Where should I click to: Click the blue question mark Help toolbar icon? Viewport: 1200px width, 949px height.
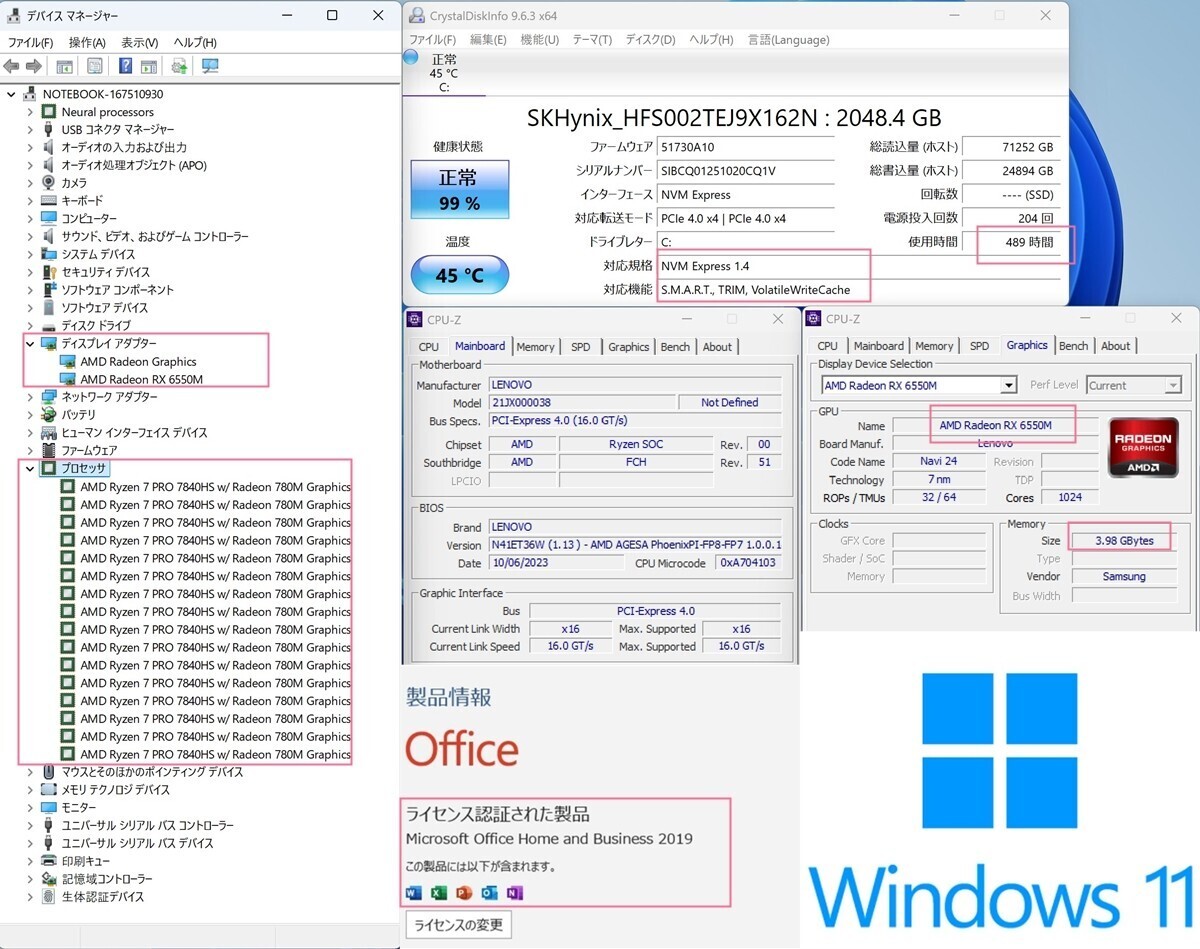[126, 66]
